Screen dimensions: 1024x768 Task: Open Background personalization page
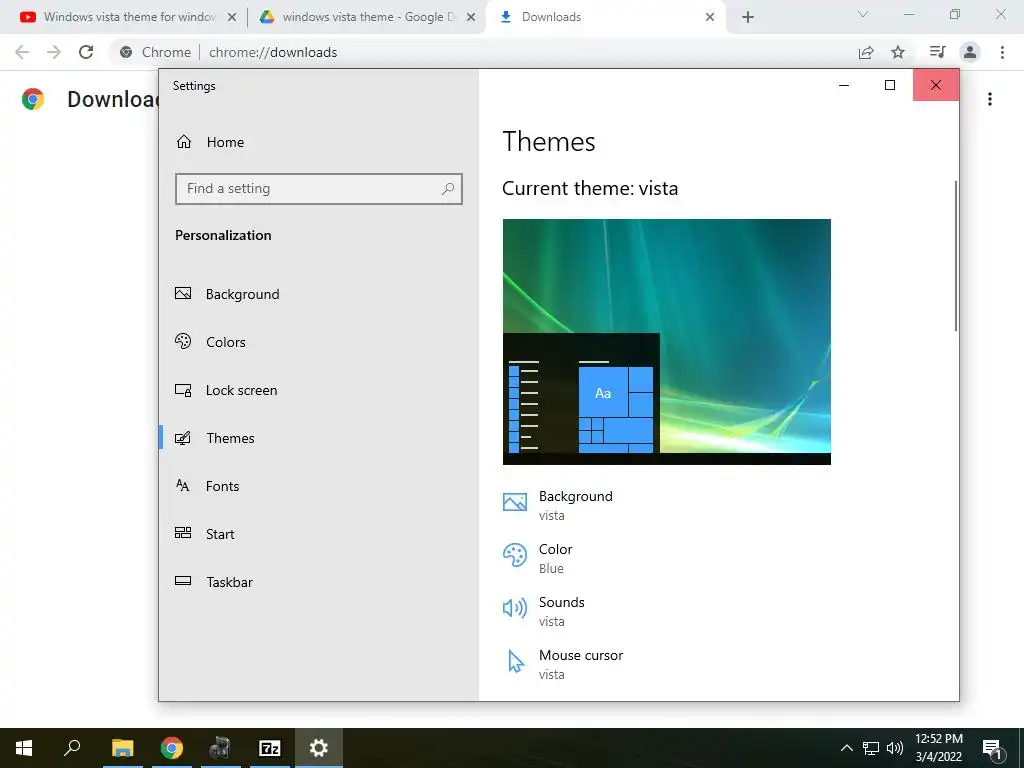(227, 294)
